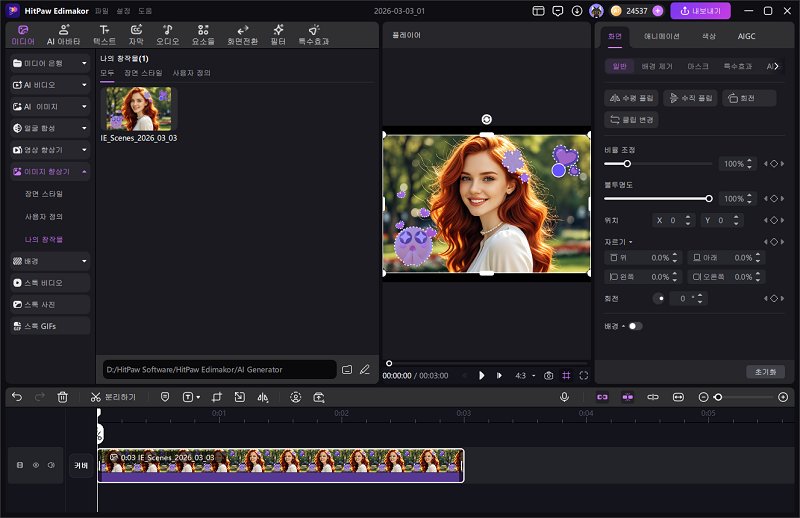The width and height of the screenshot is (800, 518).
Task: Toggle keyframe diamond for 불투명도 opacity
Action: pyautogui.click(x=774, y=199)
